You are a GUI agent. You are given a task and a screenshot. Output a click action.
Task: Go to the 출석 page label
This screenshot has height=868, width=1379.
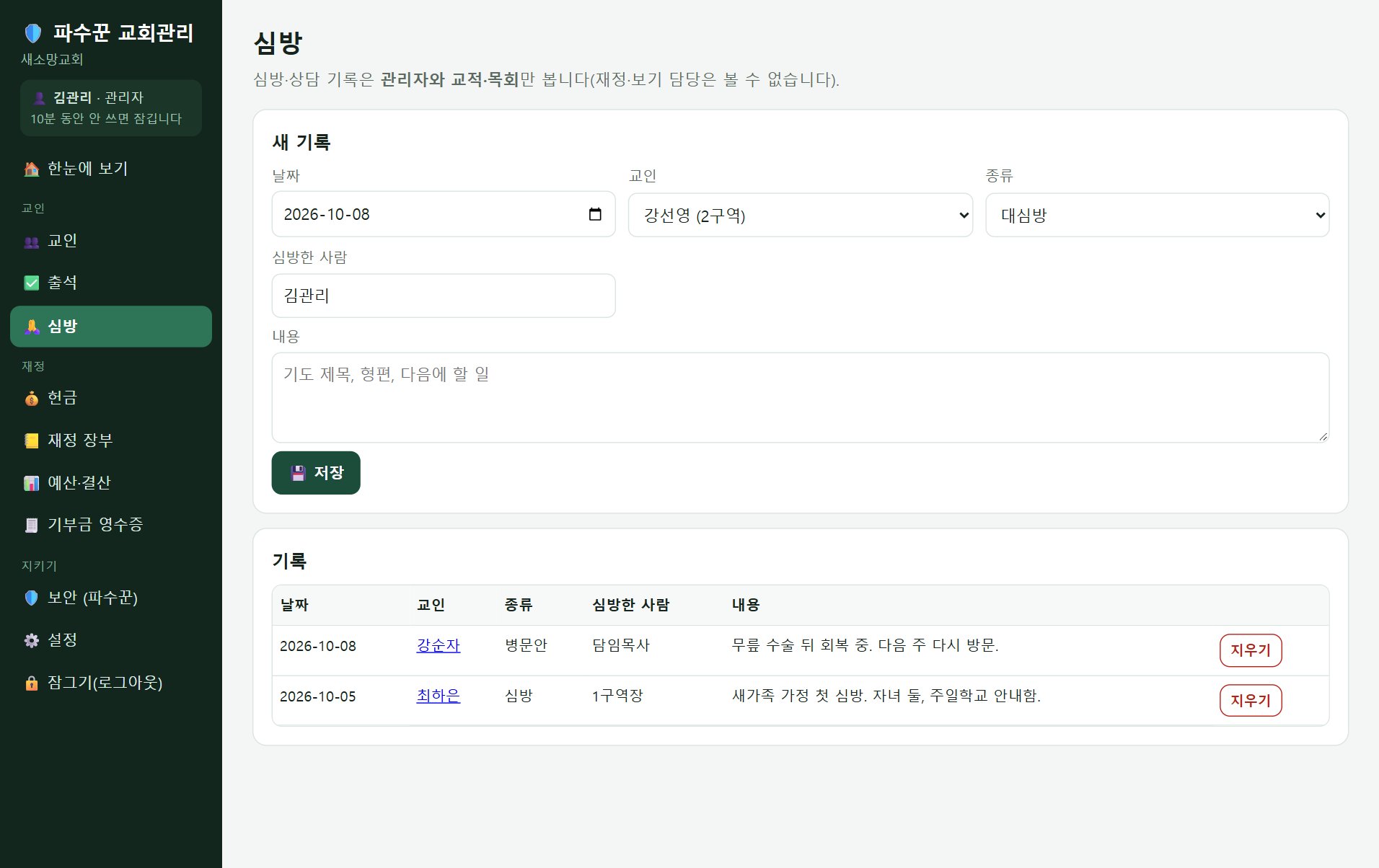62,283
